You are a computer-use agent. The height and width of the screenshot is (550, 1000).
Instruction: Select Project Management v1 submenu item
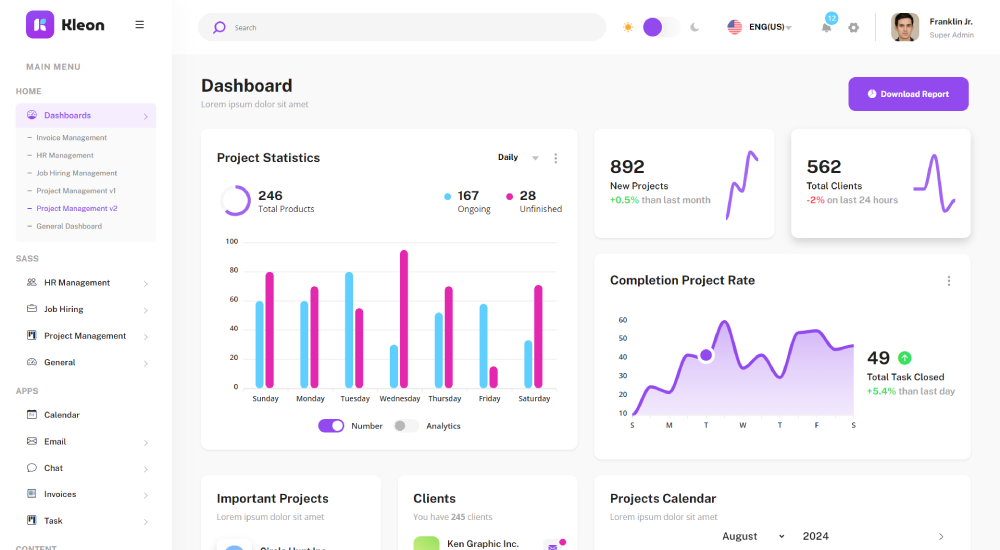76,191
